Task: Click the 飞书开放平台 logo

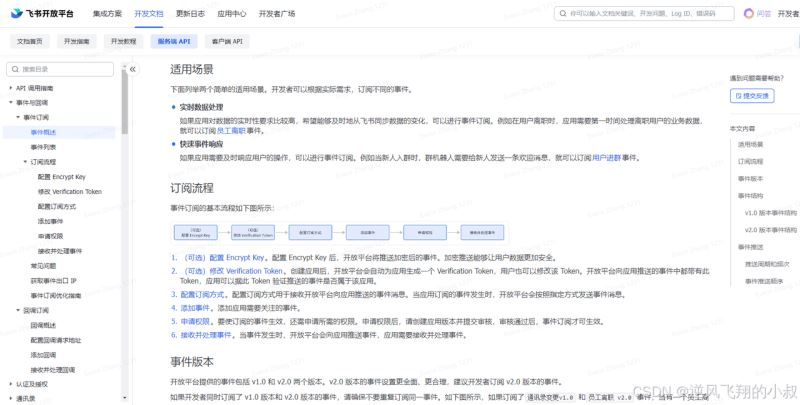Action: click(42, 13)
